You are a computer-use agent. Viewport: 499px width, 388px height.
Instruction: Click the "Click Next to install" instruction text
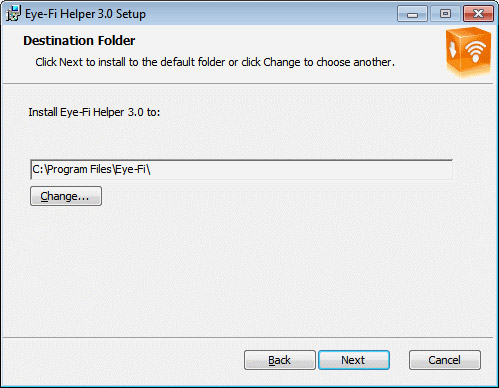pyautogui.click(x=215, y=62)
